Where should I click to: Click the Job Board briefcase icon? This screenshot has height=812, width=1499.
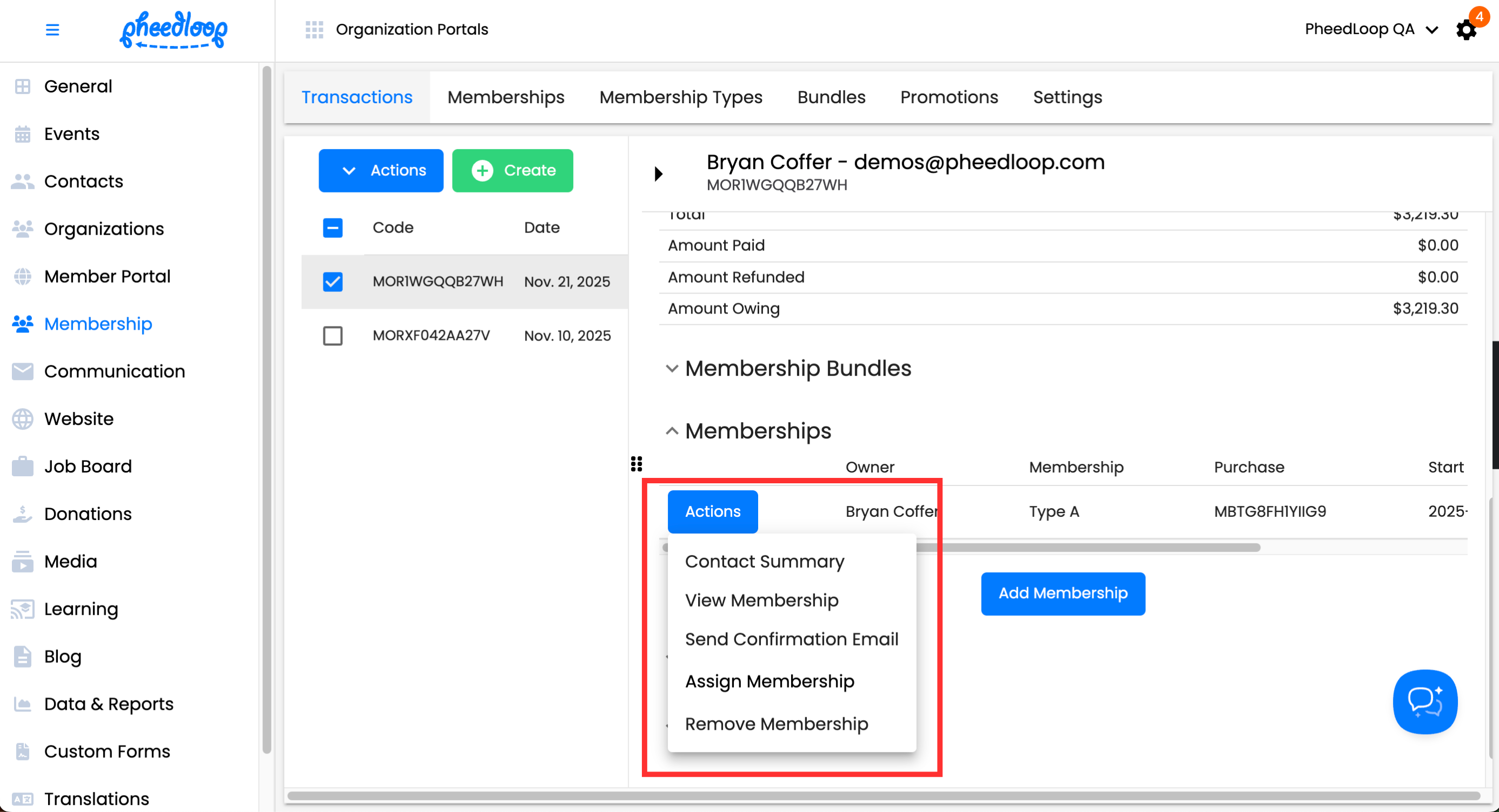[22, 466]
